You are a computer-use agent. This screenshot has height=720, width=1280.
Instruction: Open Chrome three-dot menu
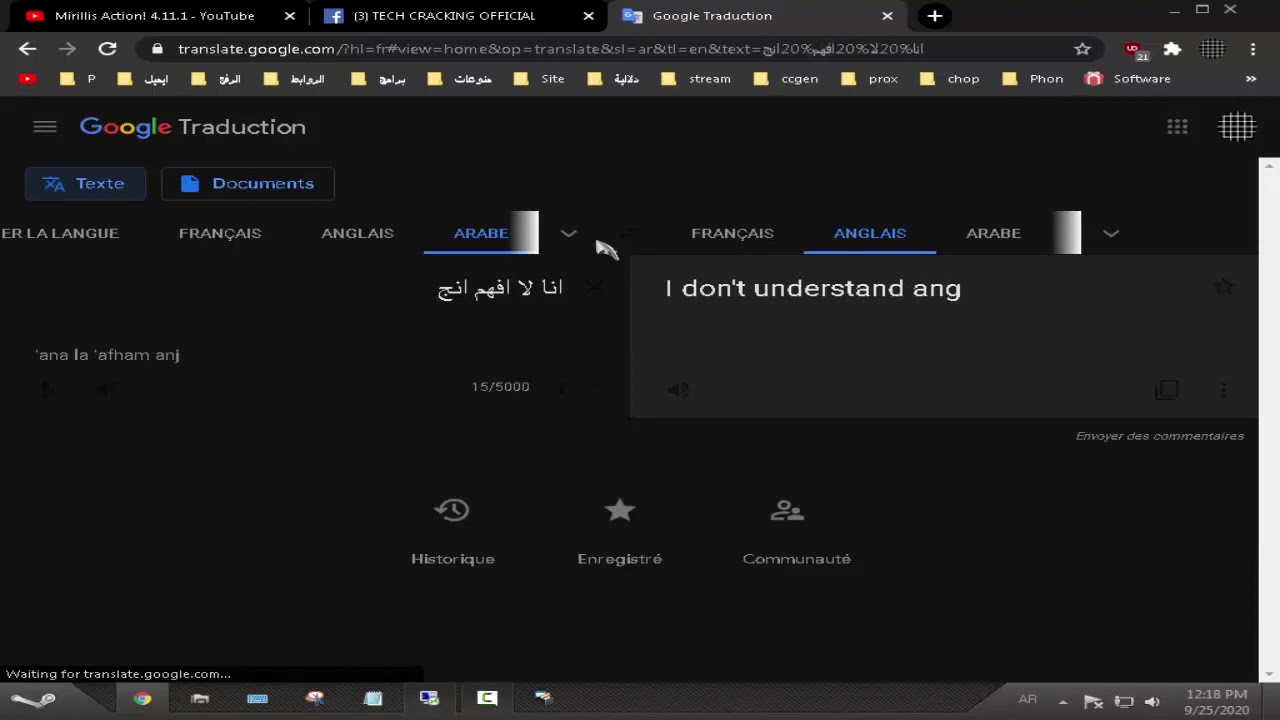click(1253, 48)
